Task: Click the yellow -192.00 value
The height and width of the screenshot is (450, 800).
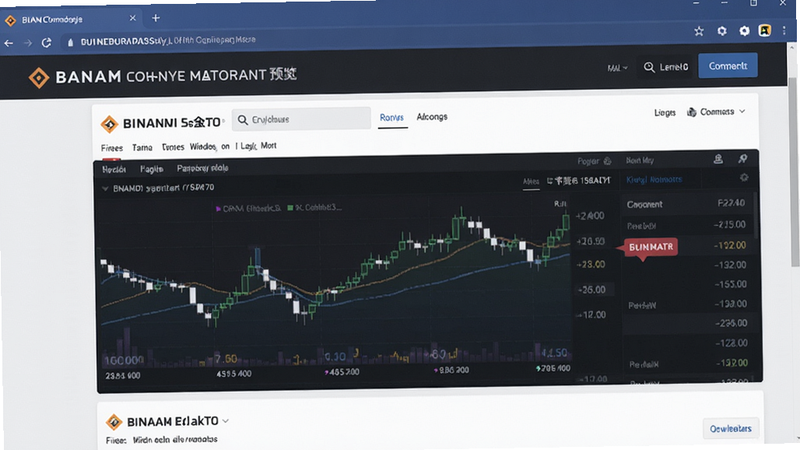Action: pos(730,245)
